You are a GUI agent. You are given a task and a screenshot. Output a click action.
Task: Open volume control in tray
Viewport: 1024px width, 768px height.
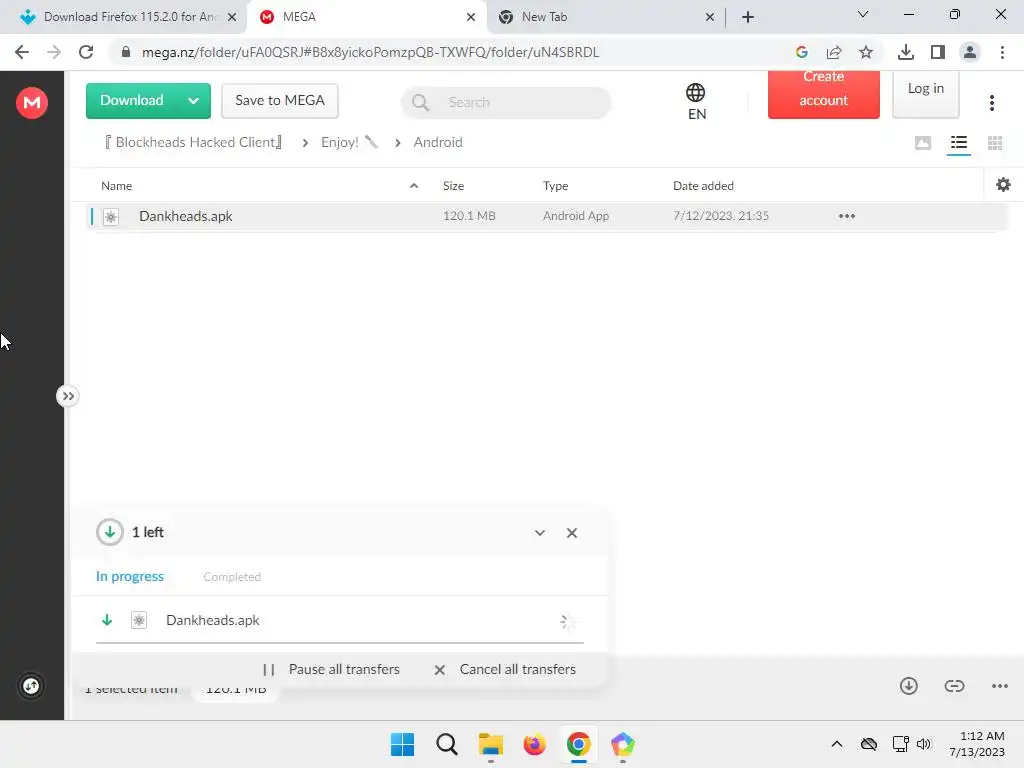pyautogui.click(x=923, y=744)
